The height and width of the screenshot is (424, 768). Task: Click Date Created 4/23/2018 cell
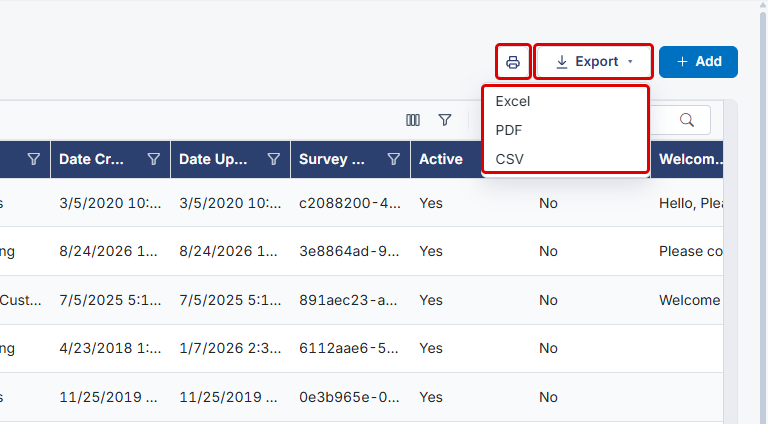[110, 348]
